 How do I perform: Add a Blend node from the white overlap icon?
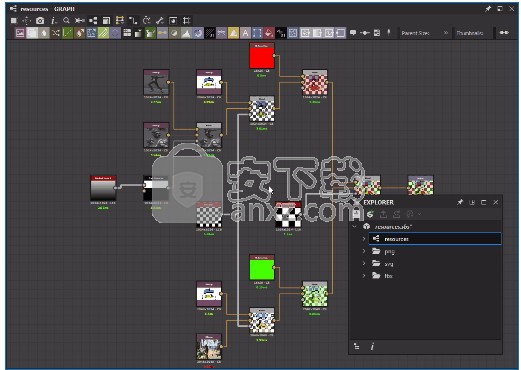[x=32, y=33]
